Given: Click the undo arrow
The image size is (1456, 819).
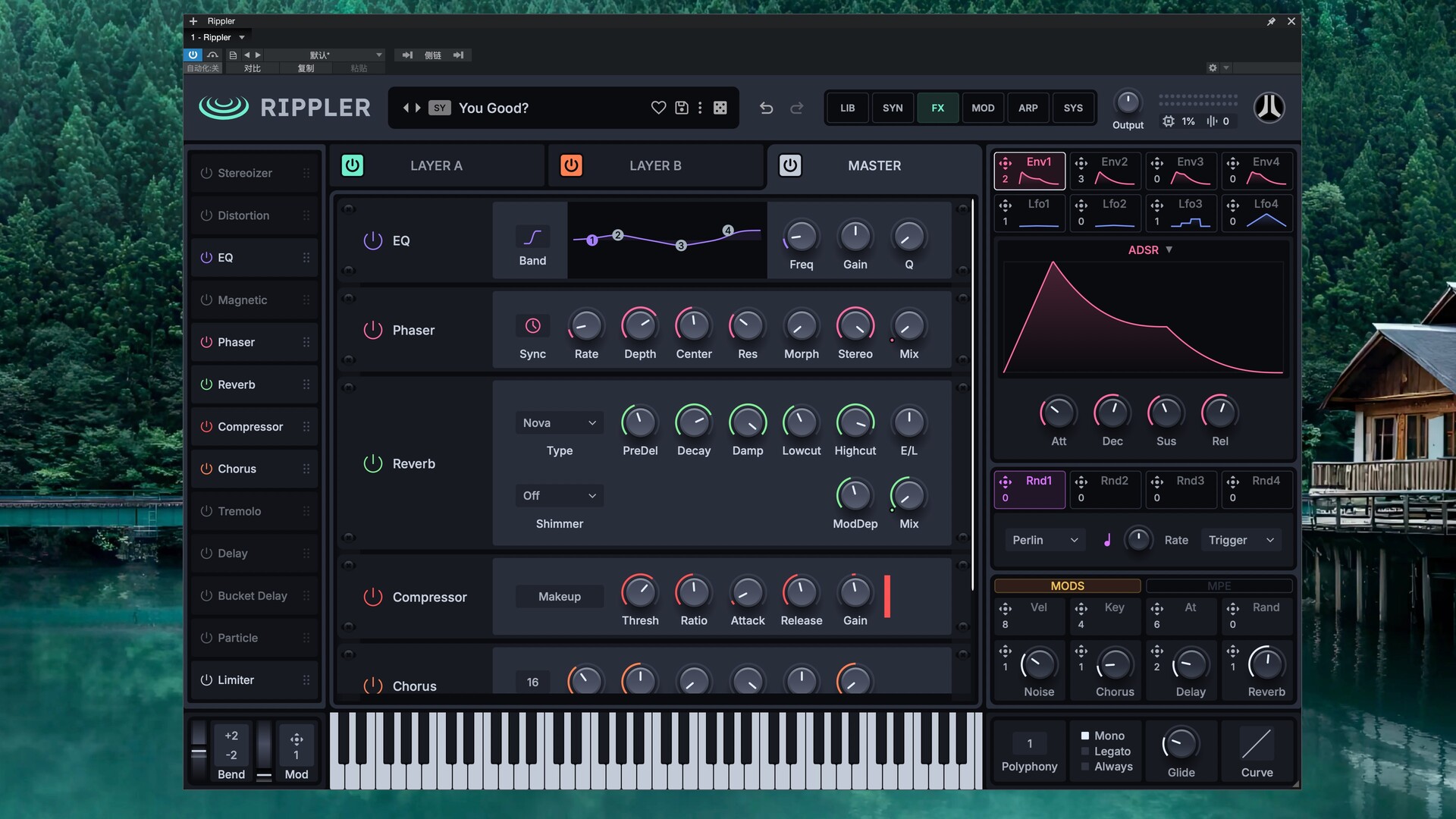Looking at the screenshot, I should click(x=767, y=108).
